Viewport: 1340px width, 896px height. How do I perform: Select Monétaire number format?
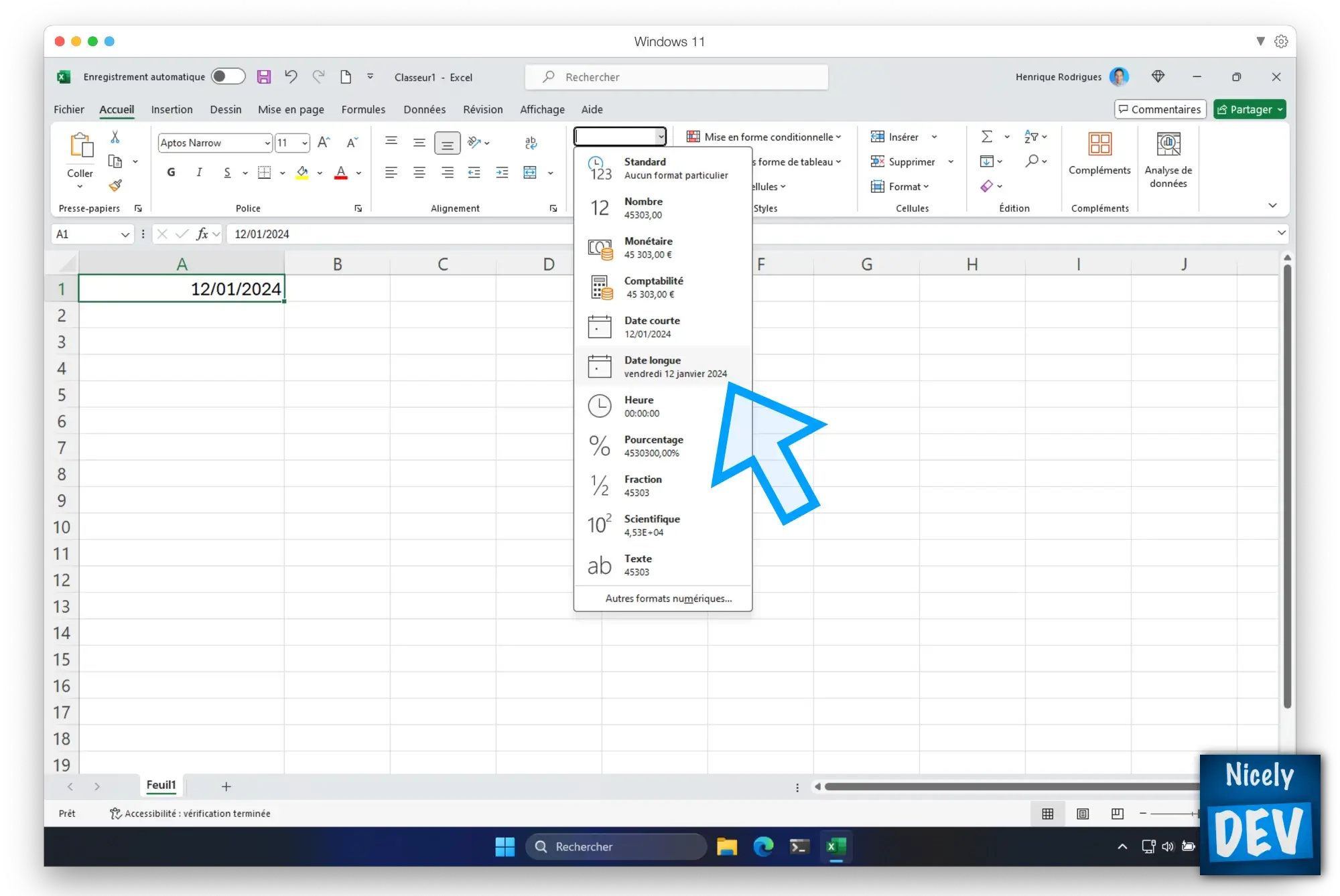(x=663, y=247)
